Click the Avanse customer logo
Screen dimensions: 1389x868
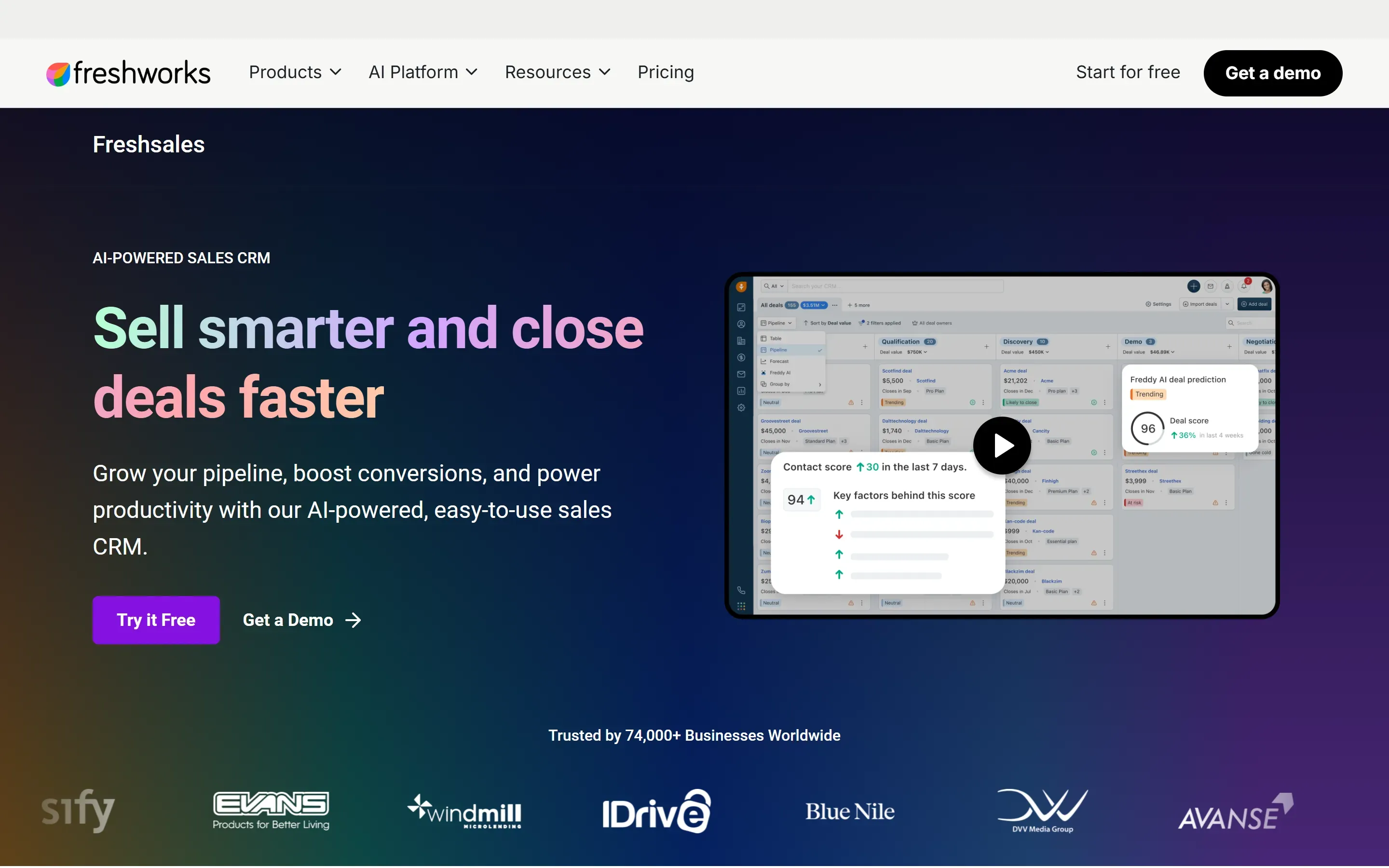coord(1236,812)
